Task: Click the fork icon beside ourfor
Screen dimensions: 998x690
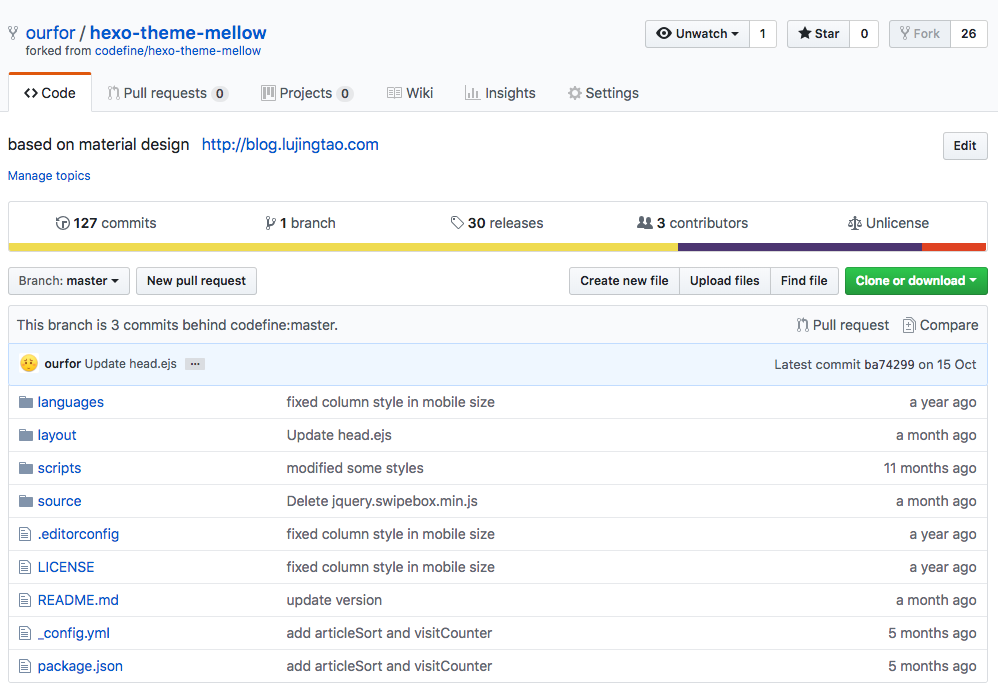Action: tap(13, 33)
